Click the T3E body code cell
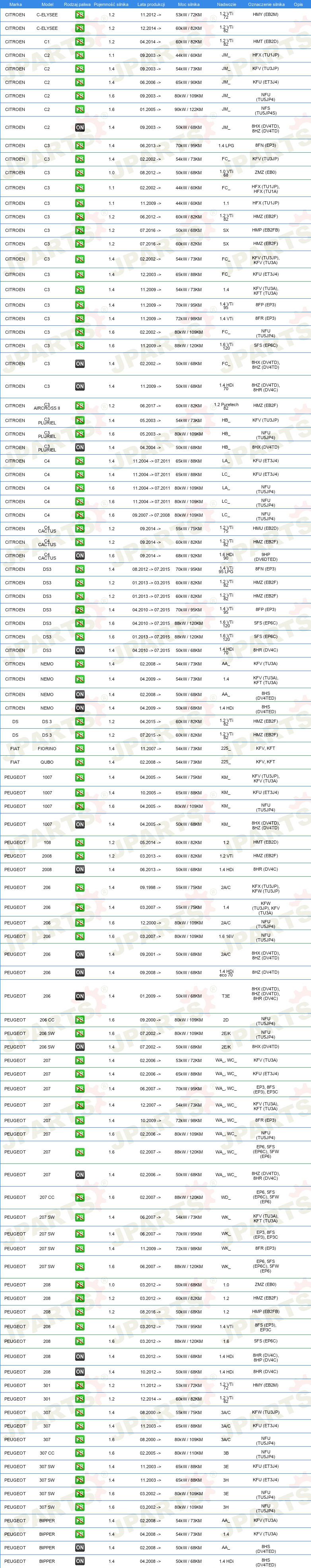This screenshot has height=1568, width=311. pos(226,996)
